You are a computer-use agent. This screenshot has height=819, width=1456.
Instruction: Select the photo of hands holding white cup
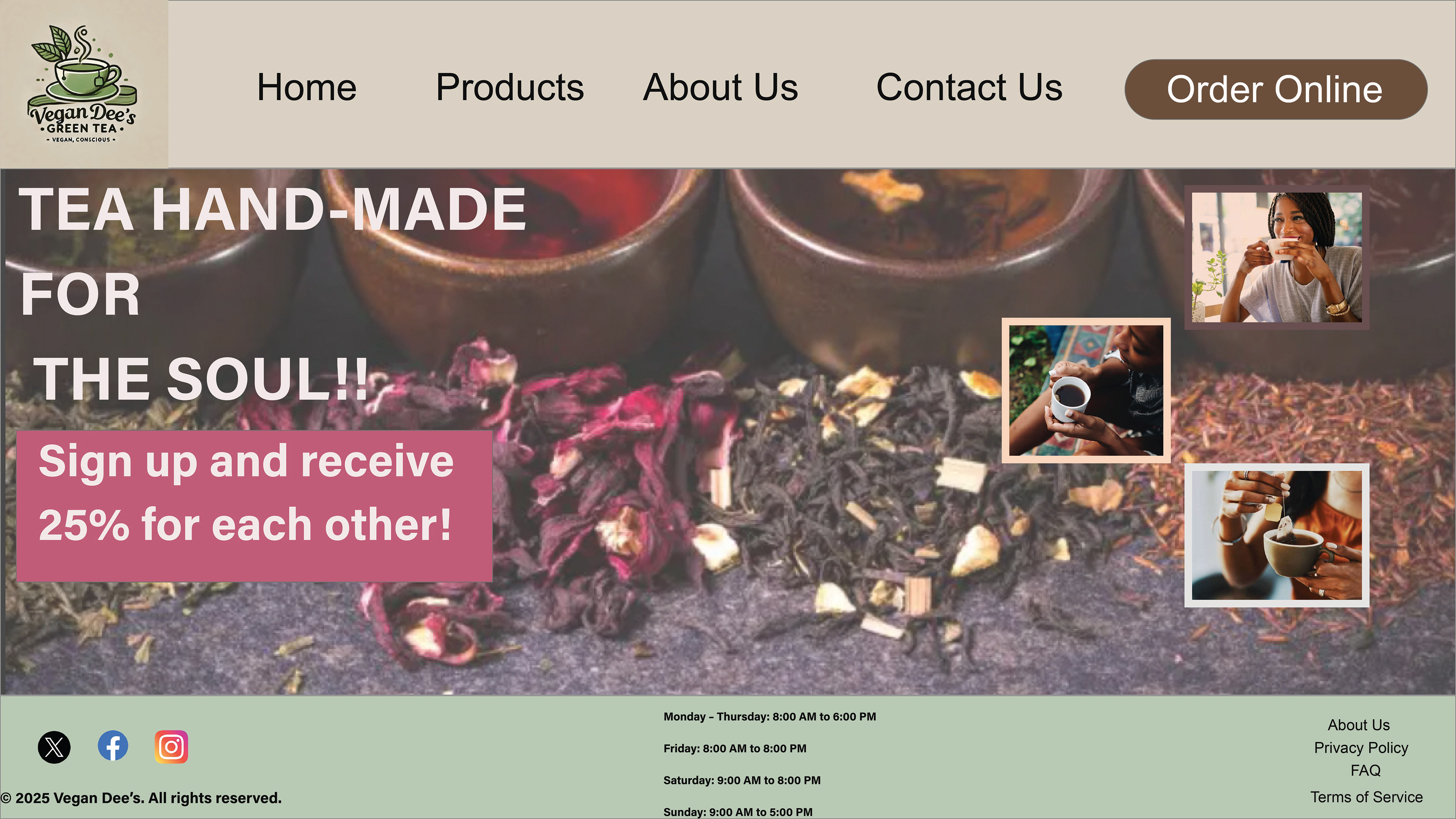point(1086,390)
